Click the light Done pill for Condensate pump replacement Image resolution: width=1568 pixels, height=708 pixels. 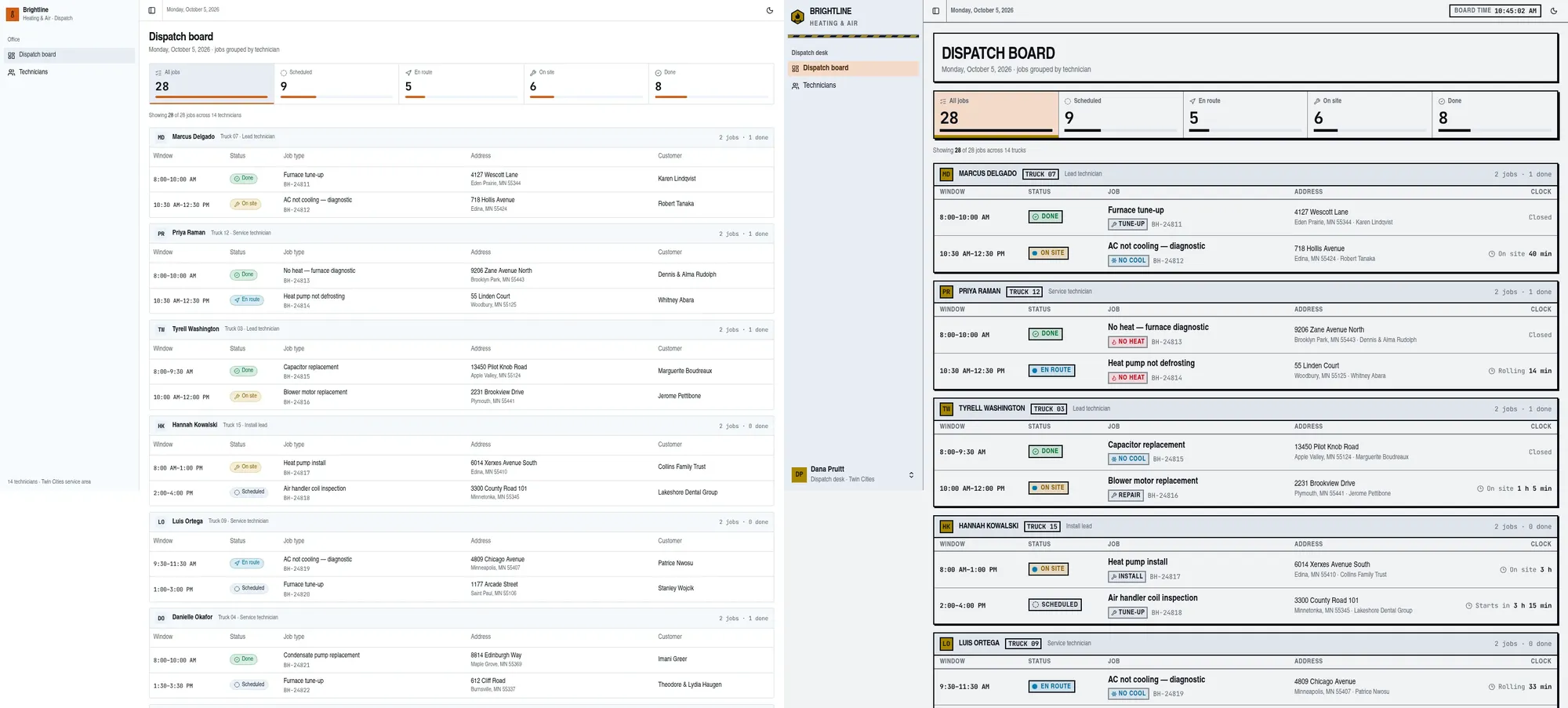coord(244,659)
